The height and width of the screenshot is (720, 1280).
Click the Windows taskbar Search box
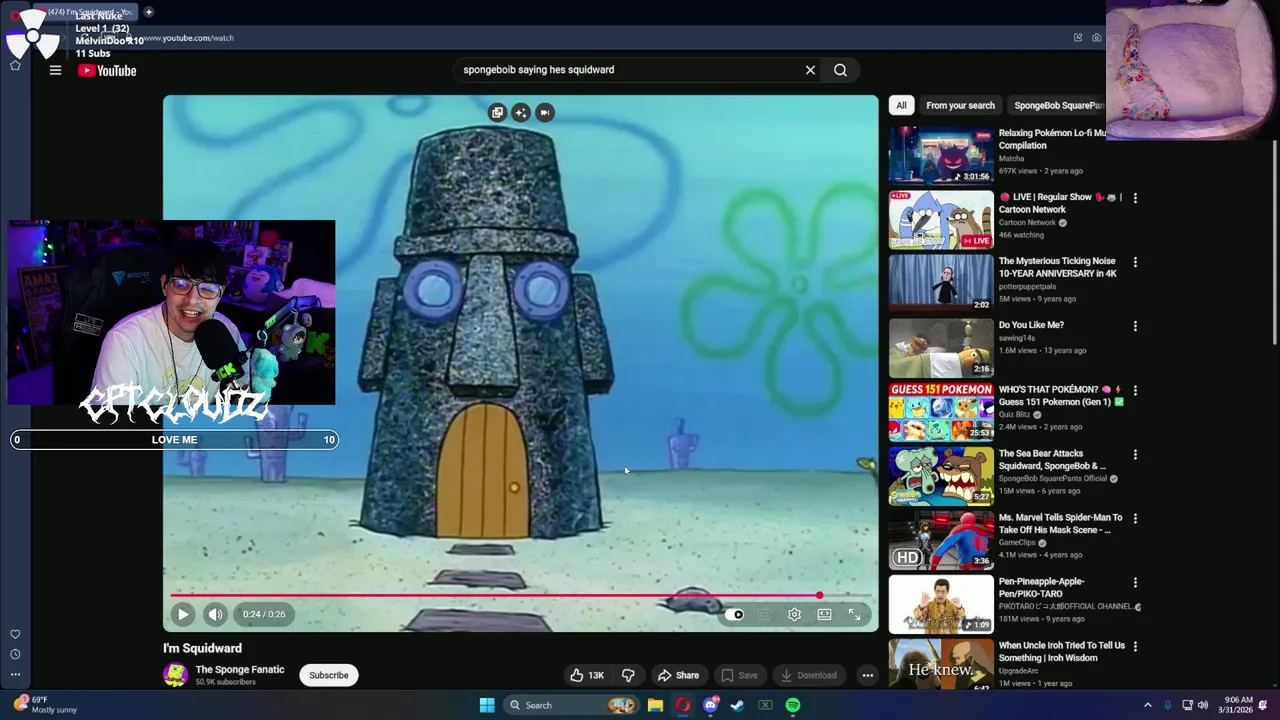coord(570,705)
